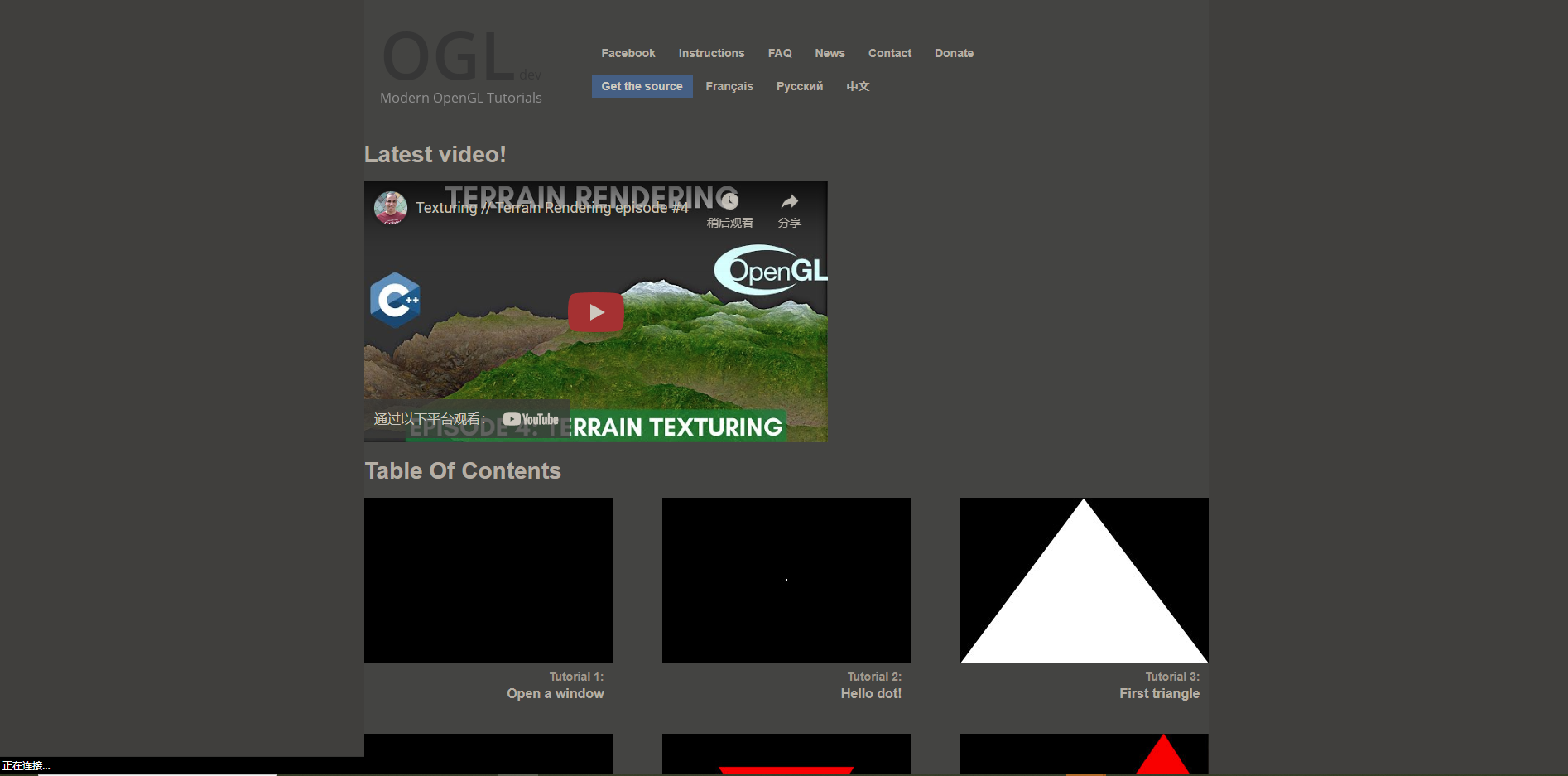The height and width of the screenshot is (776, 1568).
Task: Click the Hello dot! tutorial link
Action: [871, 694]
